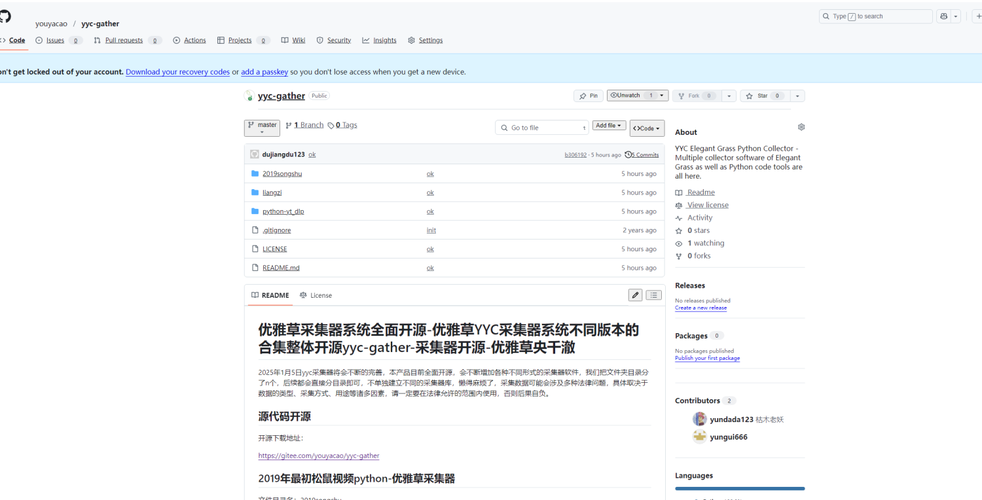
Task: Click Publish your first package link
Action: 707,358
